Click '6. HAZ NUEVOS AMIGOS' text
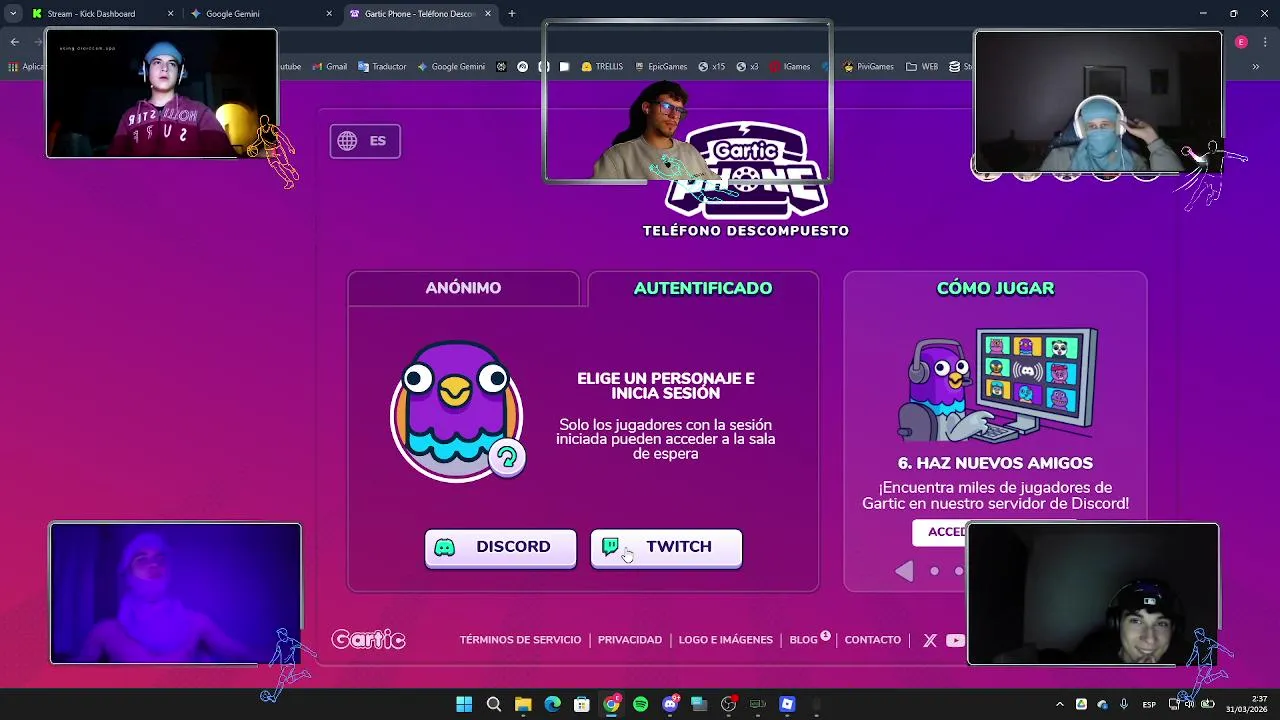 [995, 463]
